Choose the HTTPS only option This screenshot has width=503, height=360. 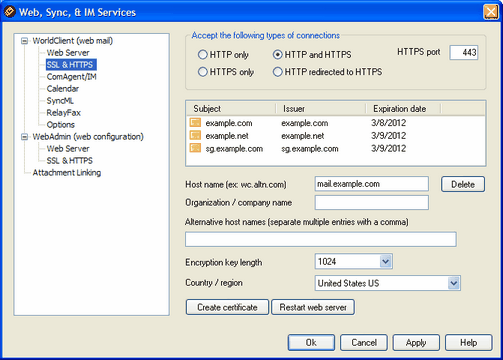[203, 72]
